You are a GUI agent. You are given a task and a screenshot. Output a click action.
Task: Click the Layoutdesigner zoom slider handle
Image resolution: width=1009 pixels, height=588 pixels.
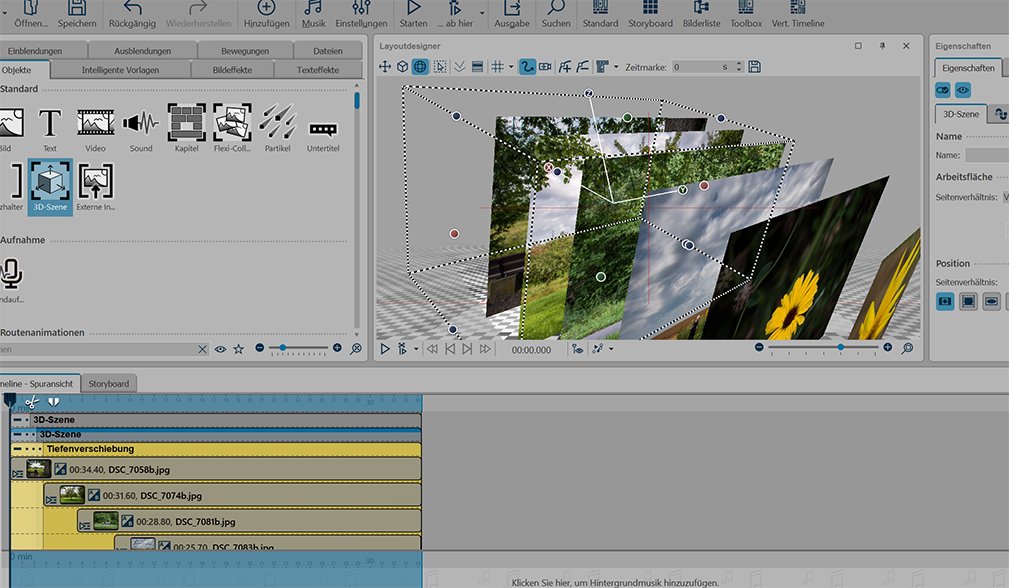[x=840, y=348]
